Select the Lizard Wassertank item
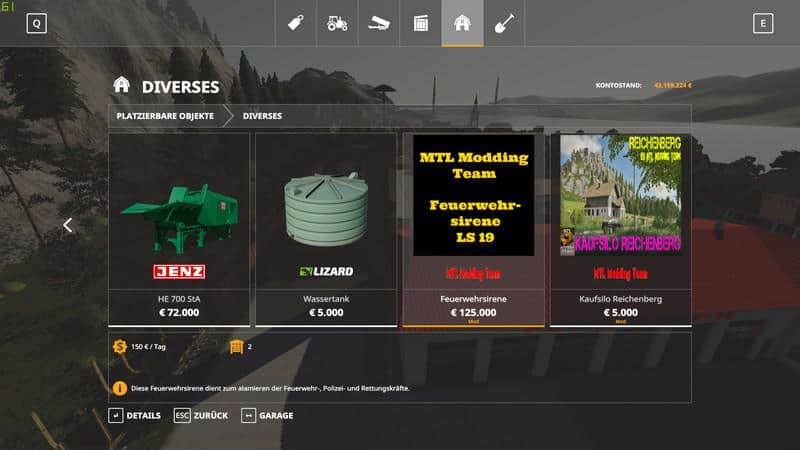 pos(326,230)
